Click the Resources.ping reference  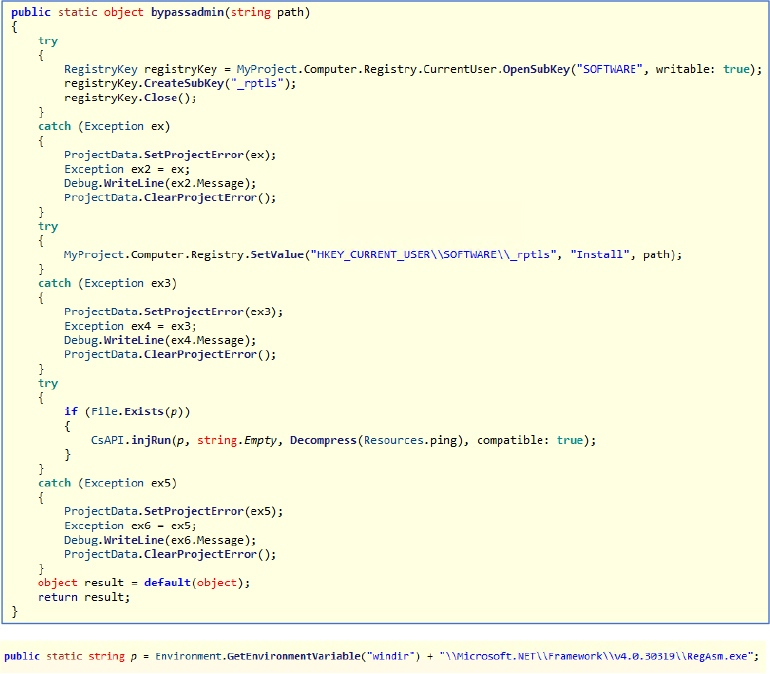point(411,440)
